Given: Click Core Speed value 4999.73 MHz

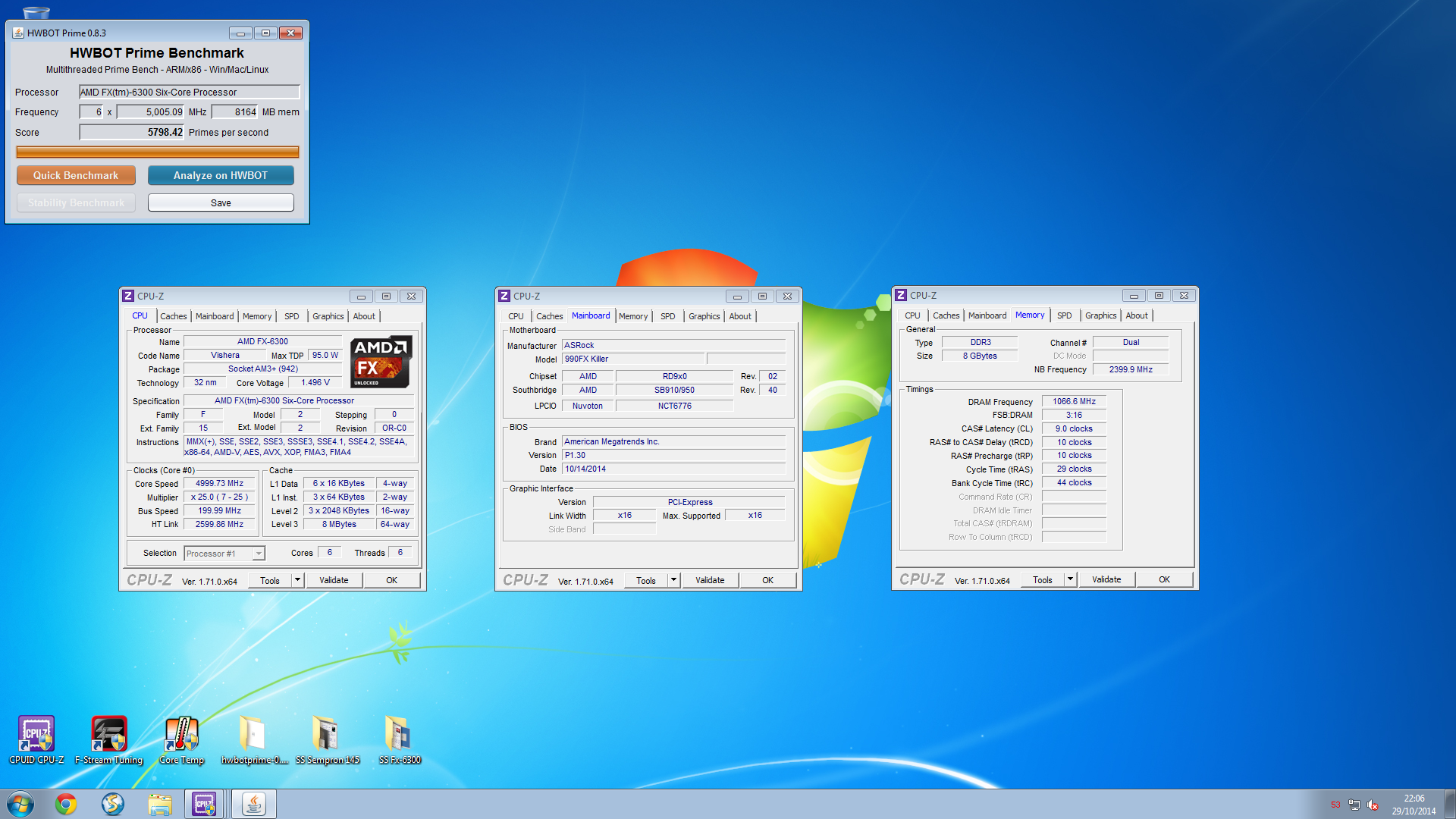Looking at the screenshot, I should (219, 483).
